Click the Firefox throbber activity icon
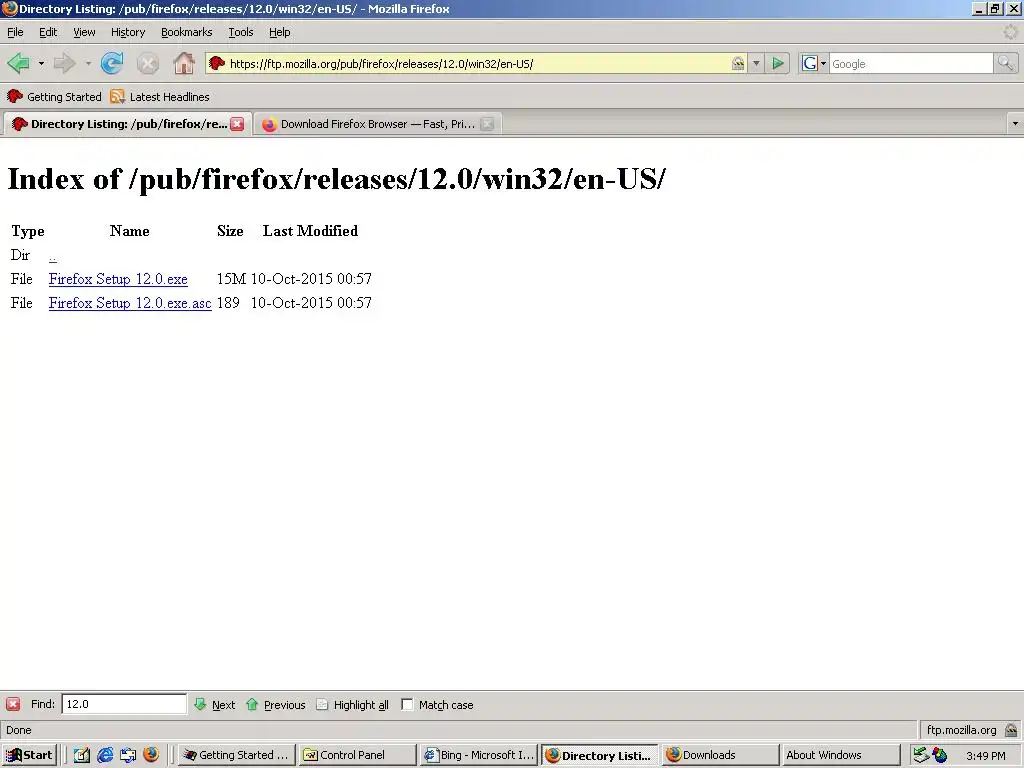The height and width of the screenshot is (768, 1024). click(1010, 32)
